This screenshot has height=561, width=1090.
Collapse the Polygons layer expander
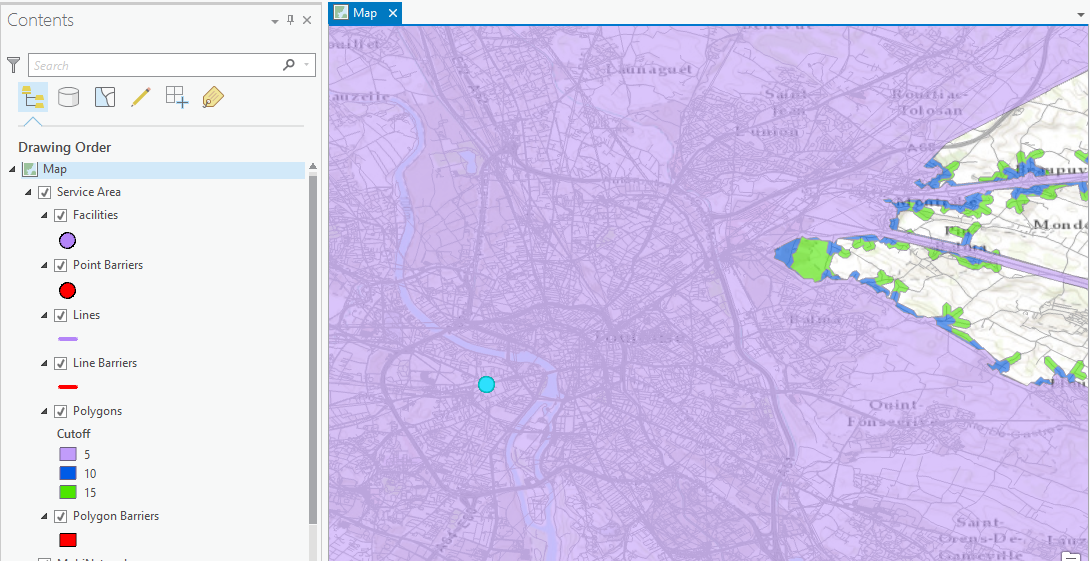(x=44, y=412)
